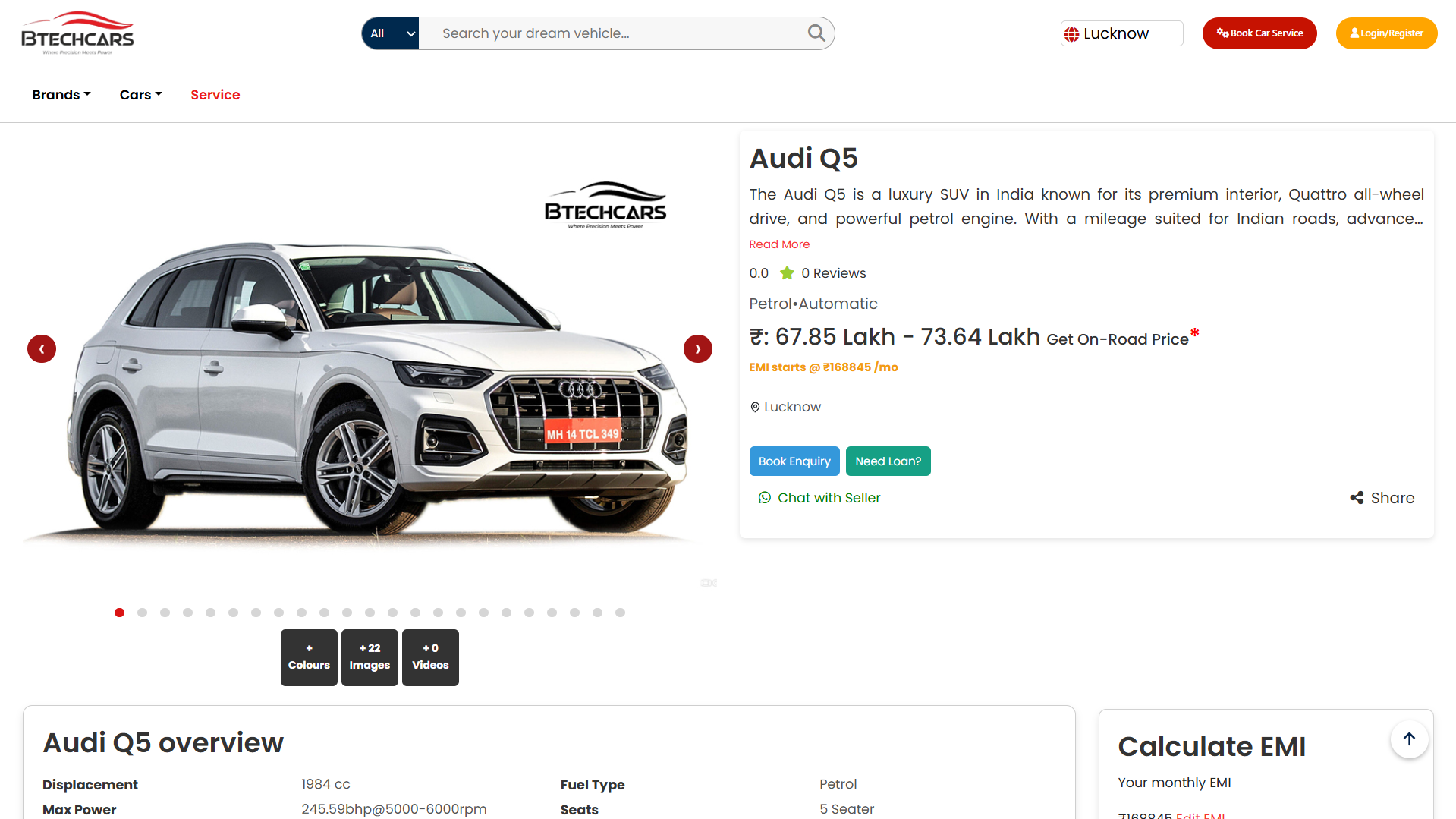Screen dimensions: 1456x819
Task: Open the +0 Videos gallery tile
Action: (430, 657)
